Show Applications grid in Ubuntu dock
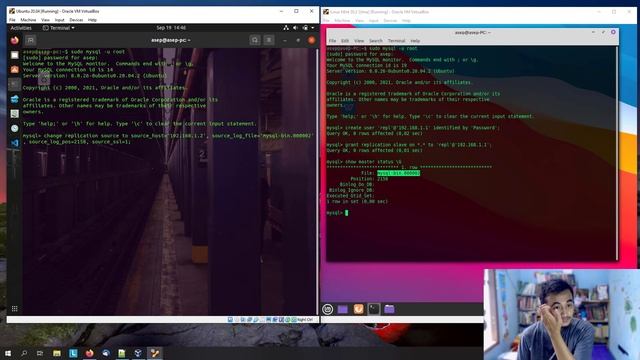 tap(15, 309)
